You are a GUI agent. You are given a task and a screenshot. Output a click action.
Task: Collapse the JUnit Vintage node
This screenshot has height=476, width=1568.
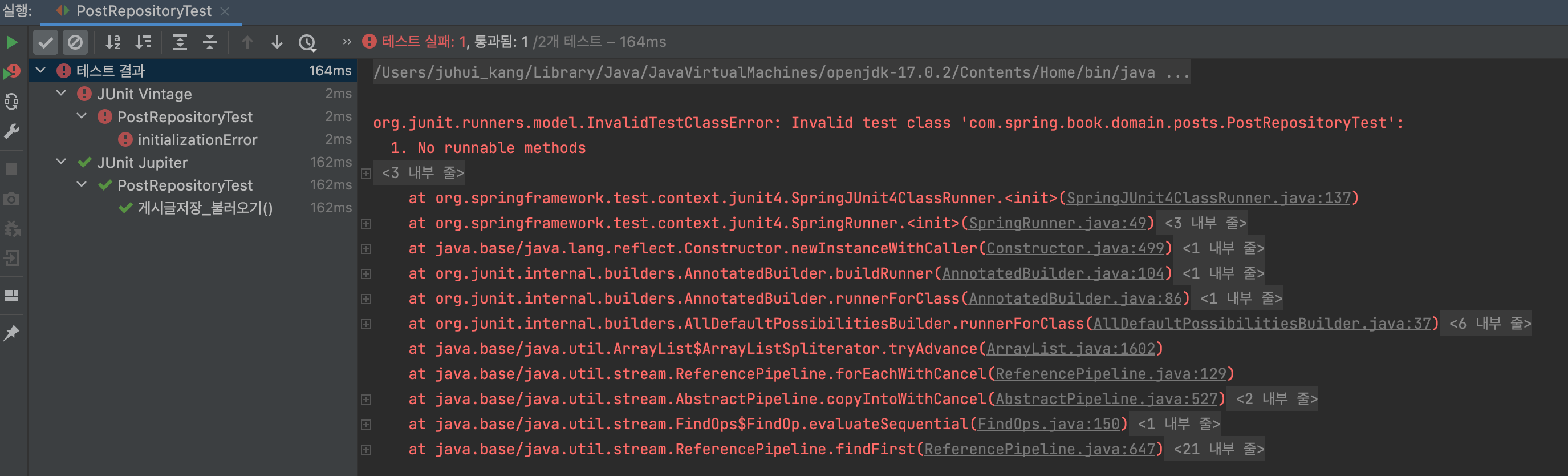tap(61, 93)
